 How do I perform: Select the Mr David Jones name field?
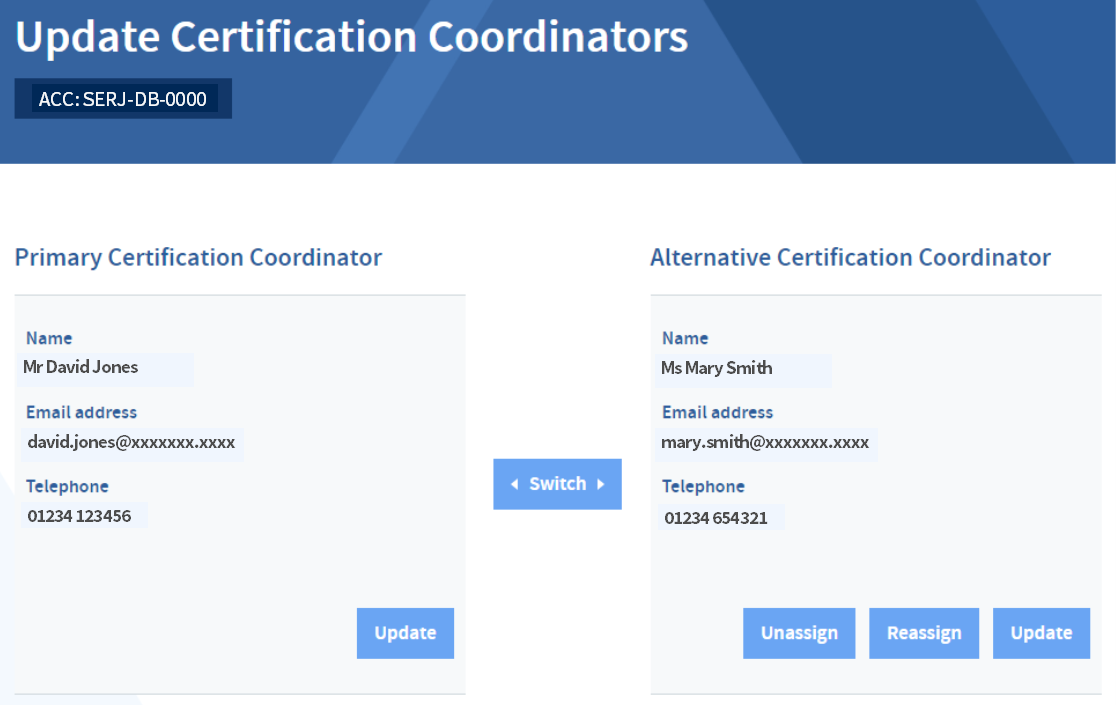coord(105,369)
